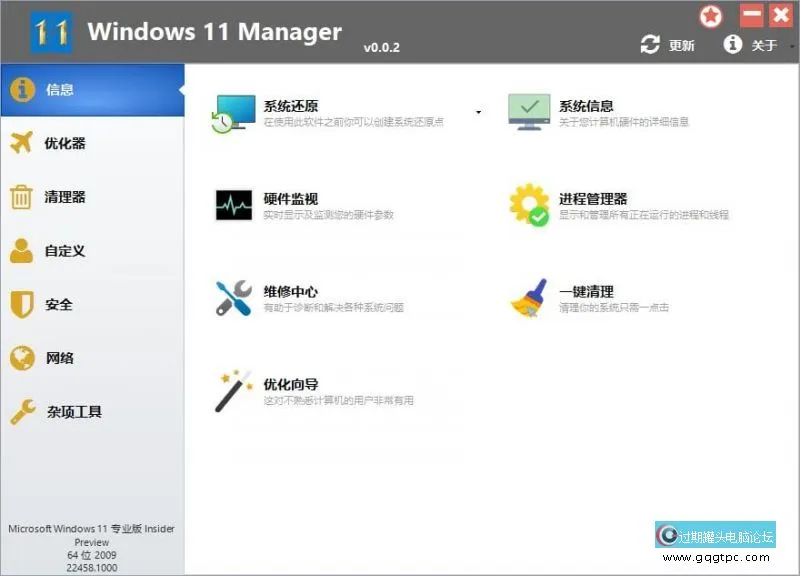Click the globe icon for 网络

pyautogui.click(x=20, y=358)
